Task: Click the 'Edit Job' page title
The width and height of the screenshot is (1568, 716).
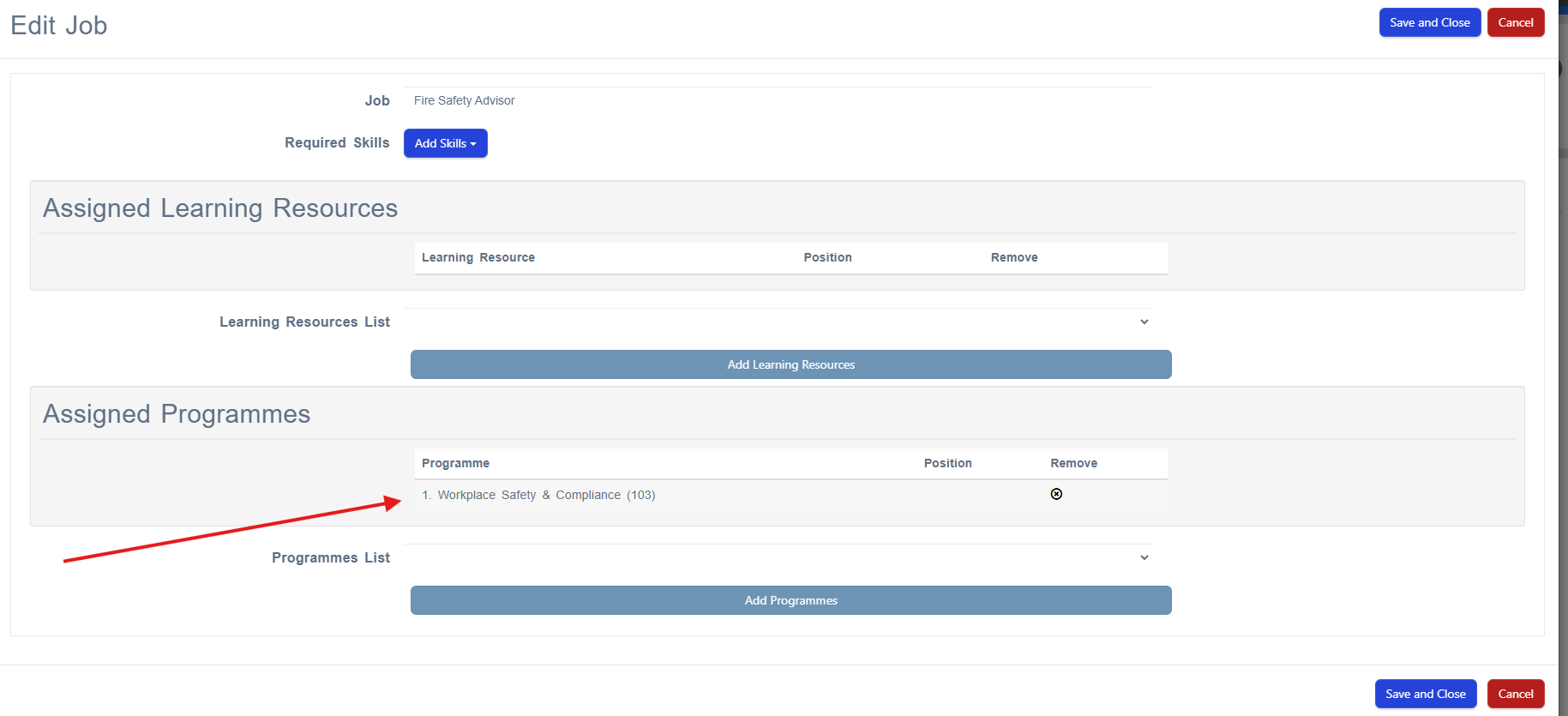Action: 59,26
